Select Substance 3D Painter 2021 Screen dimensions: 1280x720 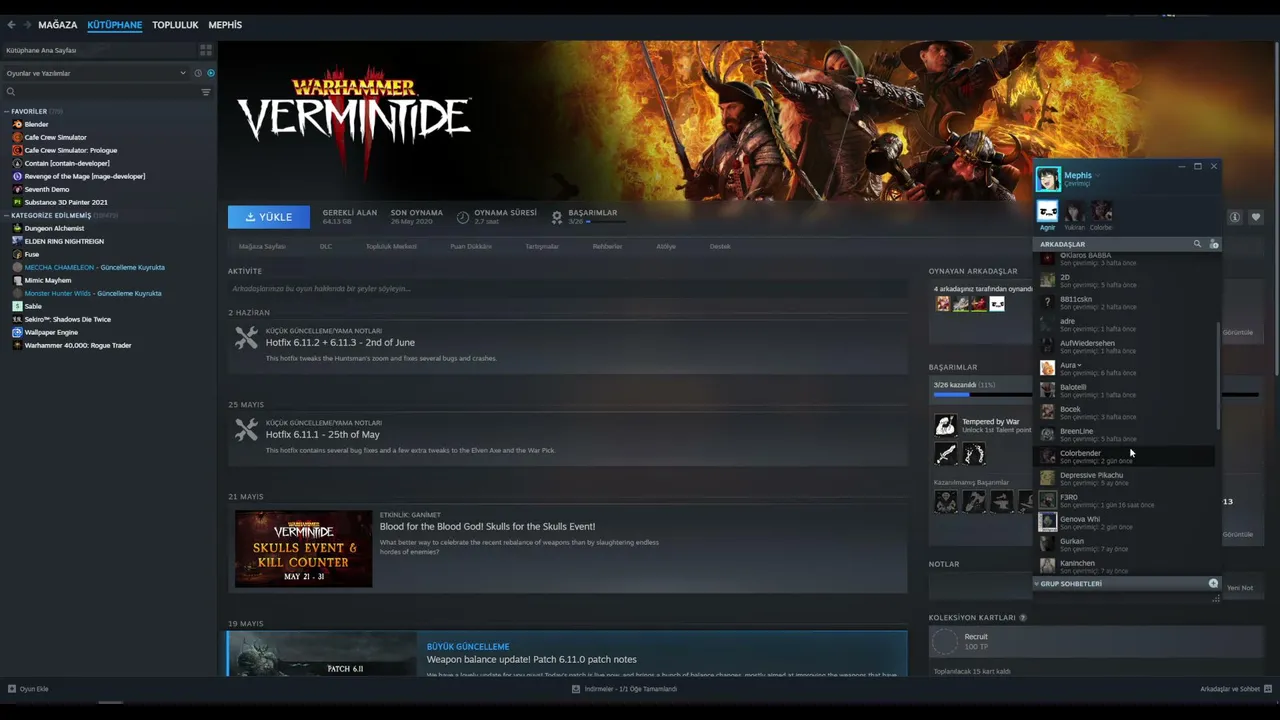[x=65, y=202]
